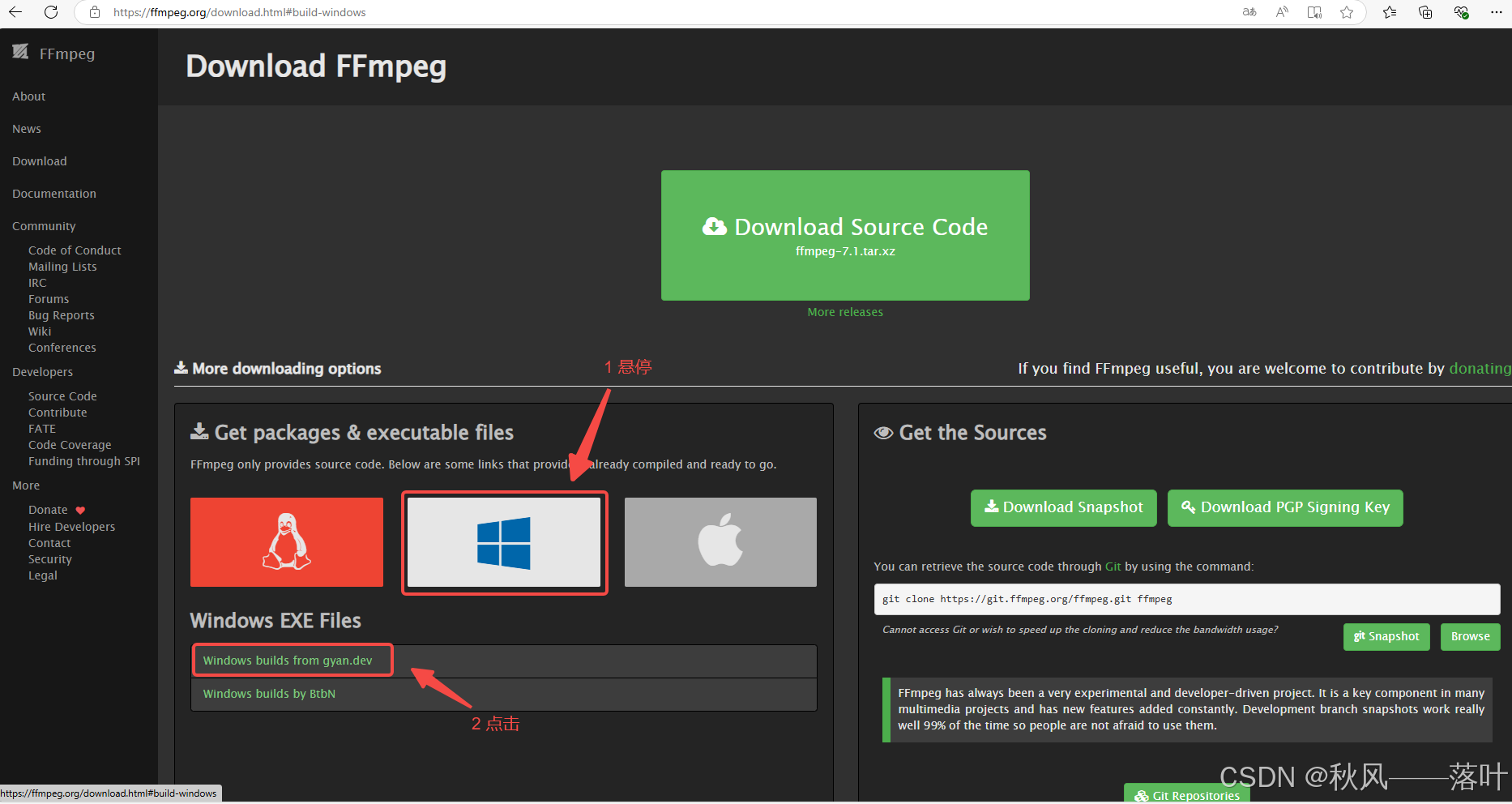
Task: Click the read aloud icon
Action: tap(1282, 12)
